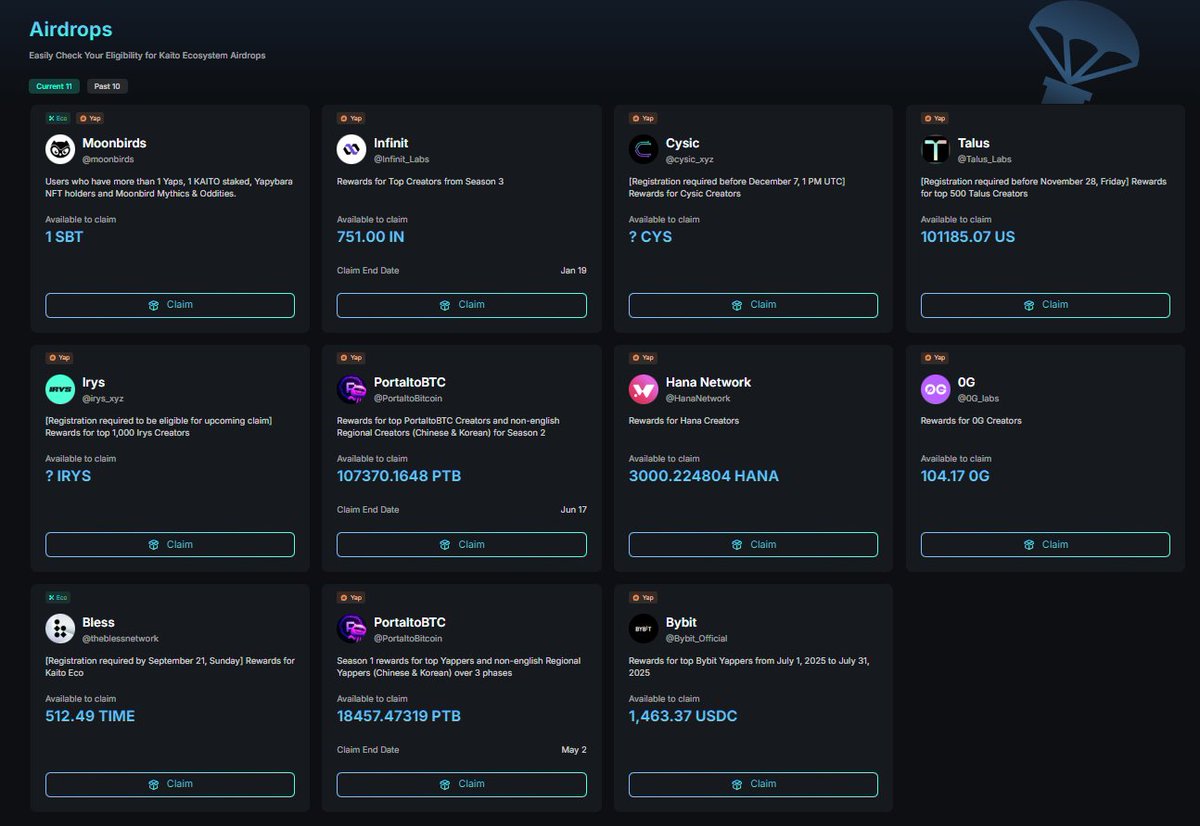Click the Eco tag on Moonbirds card
Screen dimensions: 1200x826
[58, 118]
